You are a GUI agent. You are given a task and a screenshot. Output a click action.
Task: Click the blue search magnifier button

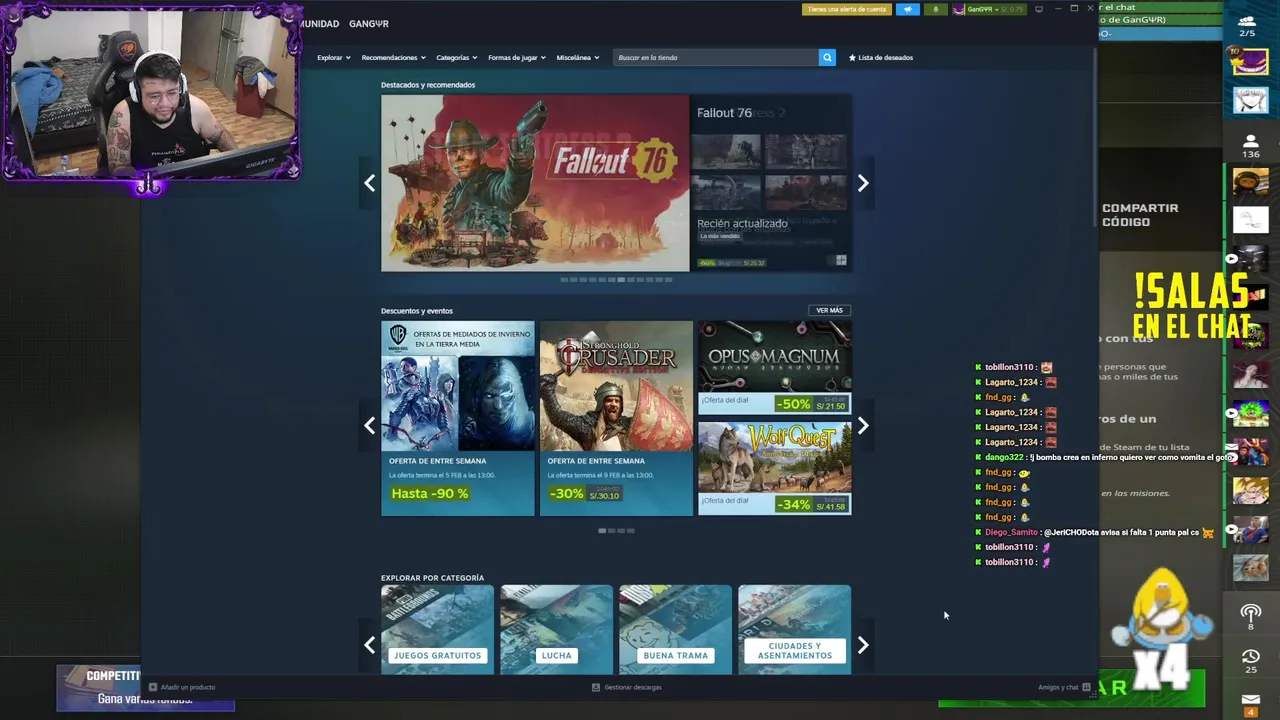tap(827, 57)
